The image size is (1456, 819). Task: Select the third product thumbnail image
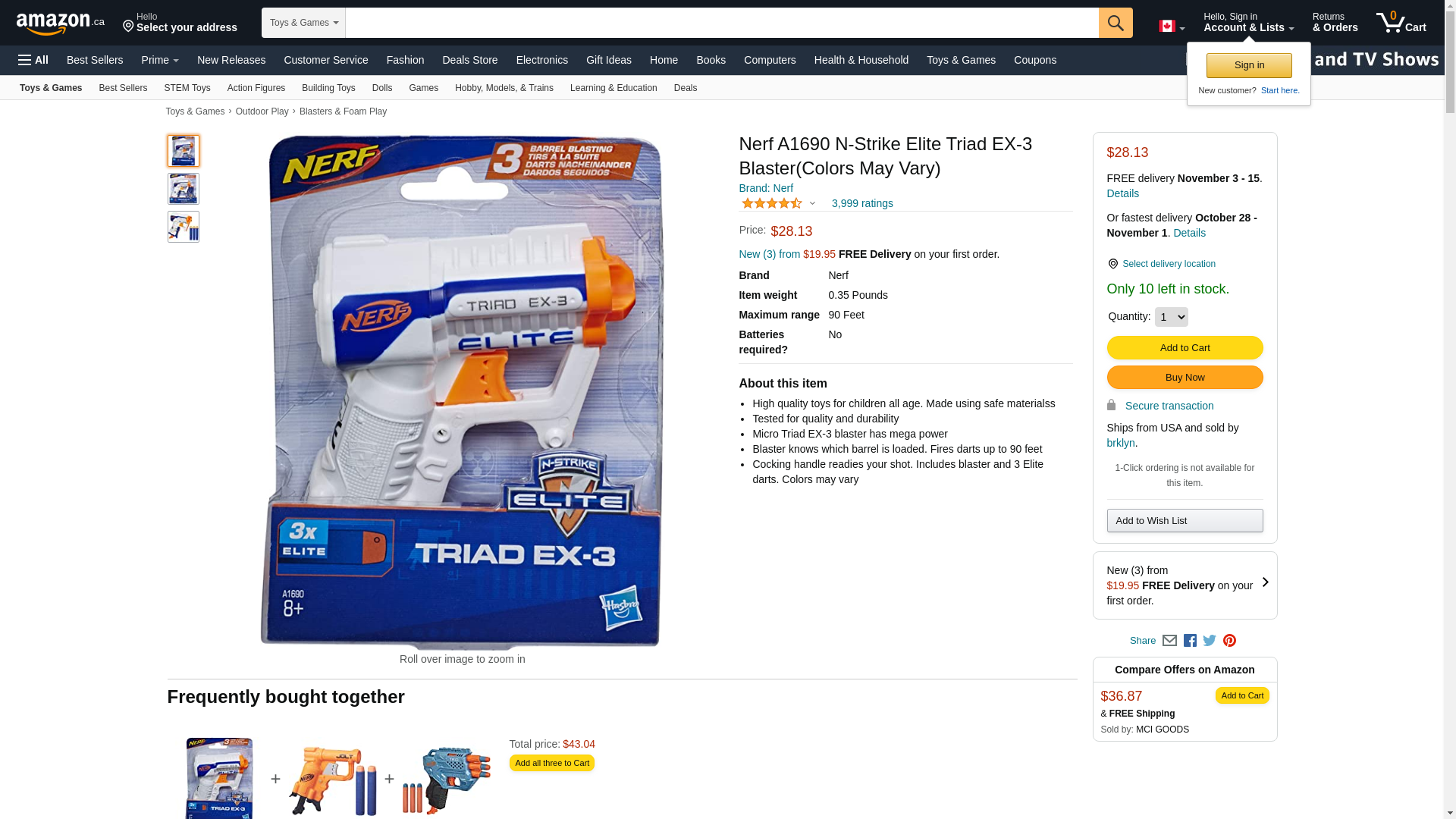[184, 227]
